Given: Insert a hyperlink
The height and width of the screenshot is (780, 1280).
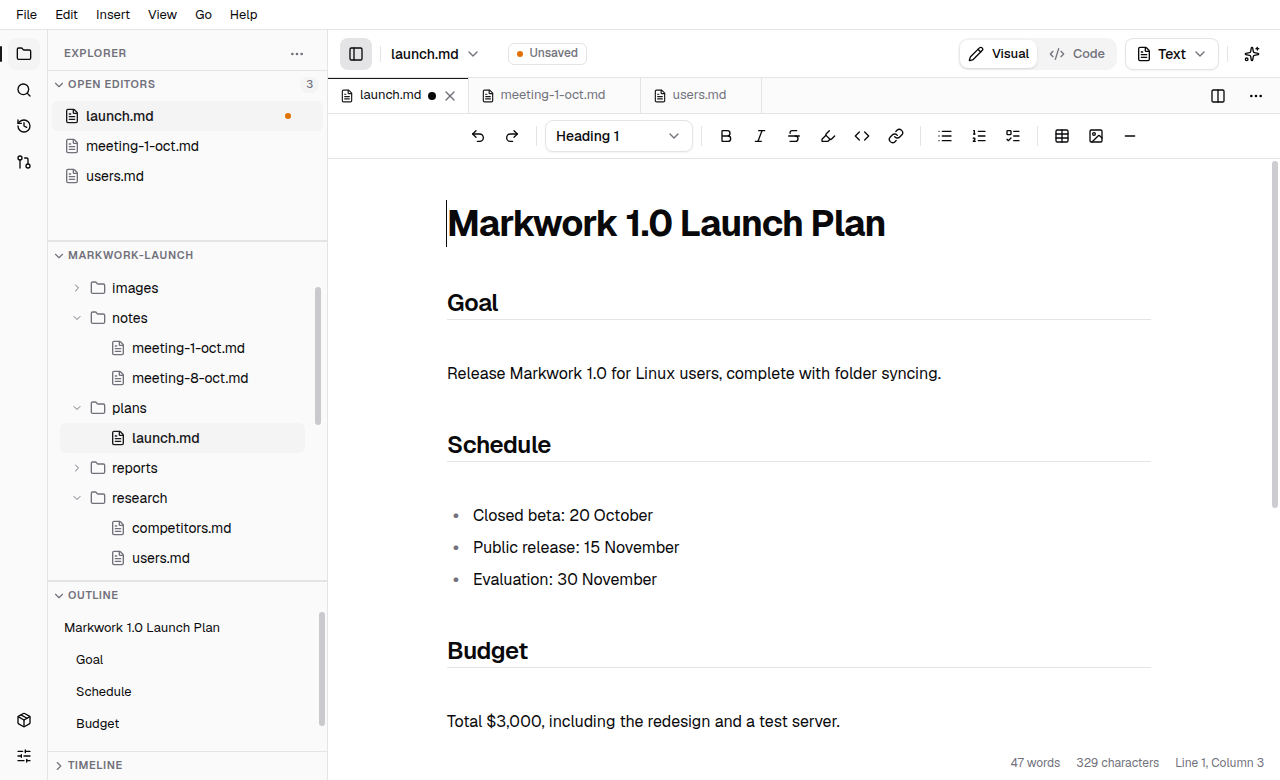Looking at the screenshot, I should click(896, 136).
